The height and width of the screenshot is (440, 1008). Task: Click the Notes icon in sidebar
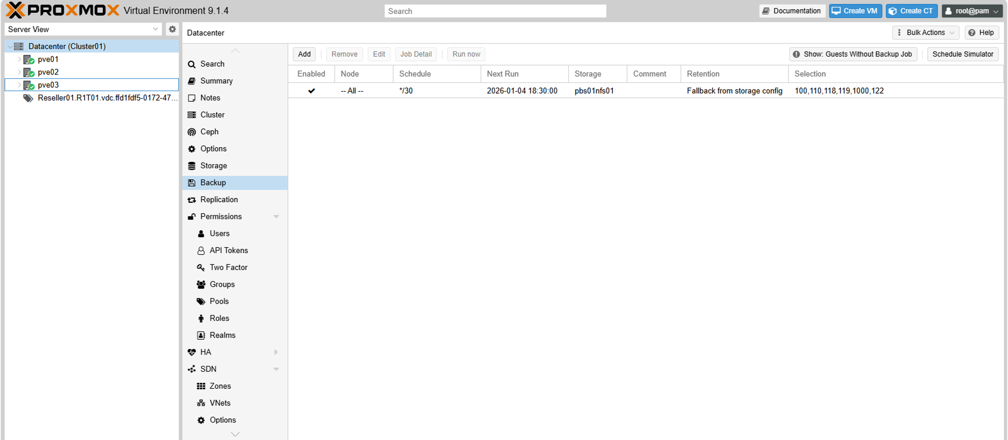coord(192,98)
